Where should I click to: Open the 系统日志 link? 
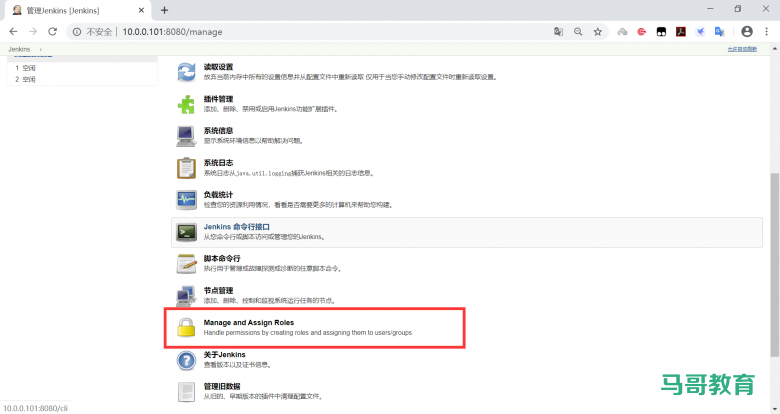coord(218,163)
